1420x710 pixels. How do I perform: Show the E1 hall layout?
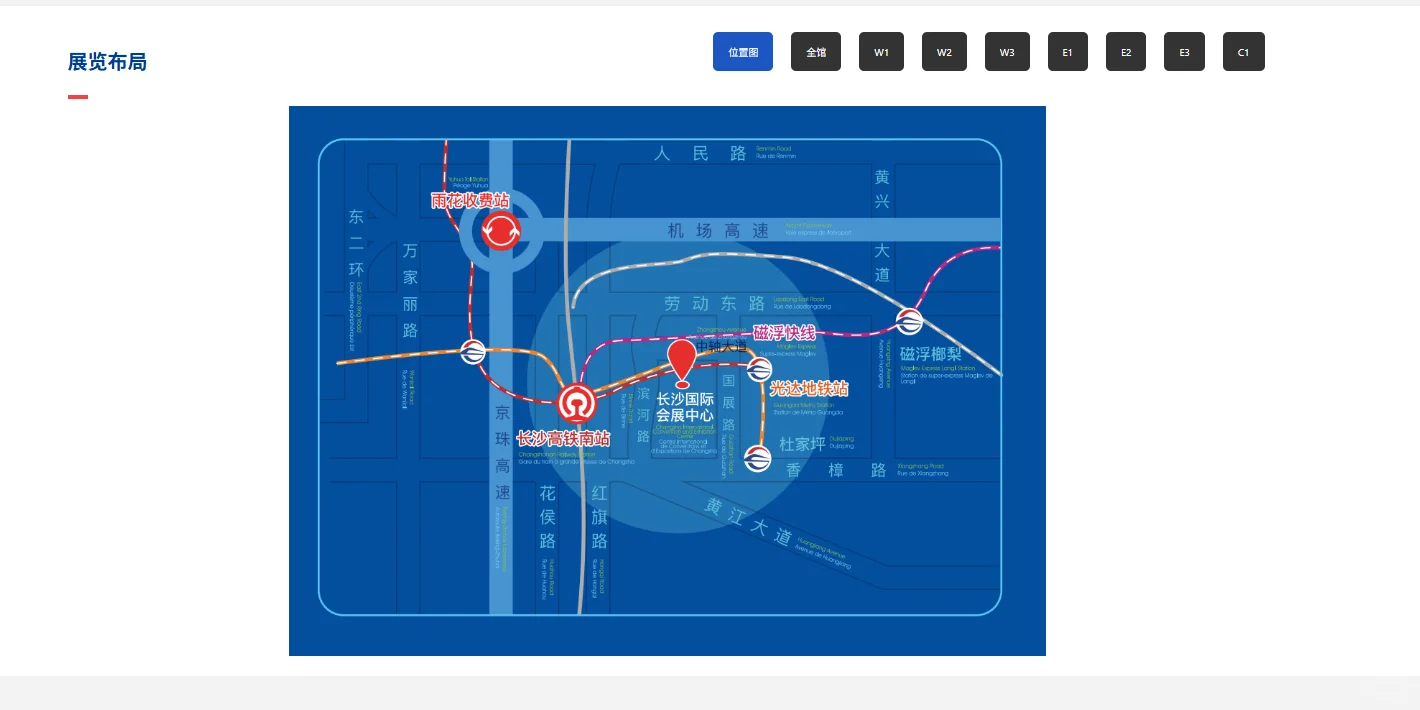[x=1068, y=52]
